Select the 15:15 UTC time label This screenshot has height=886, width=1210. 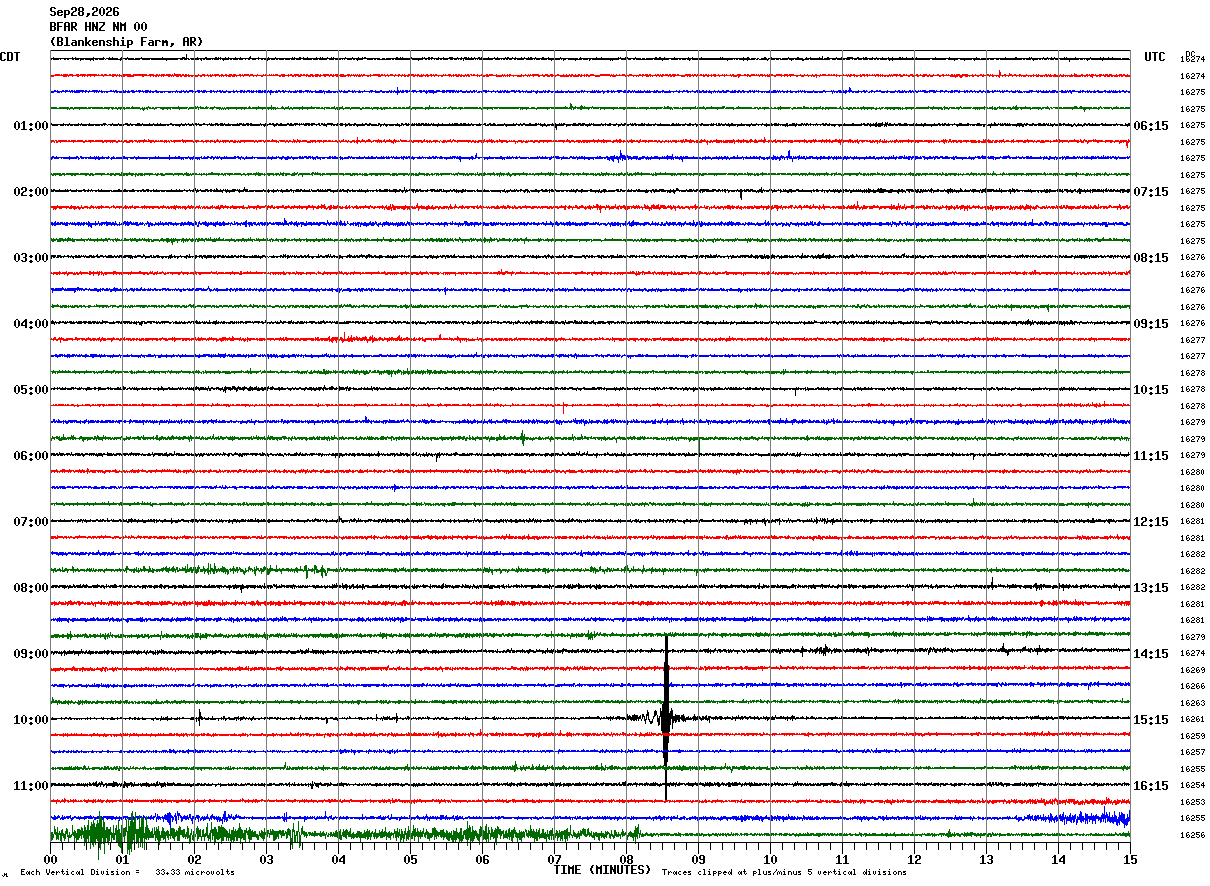coord(1151,720)
